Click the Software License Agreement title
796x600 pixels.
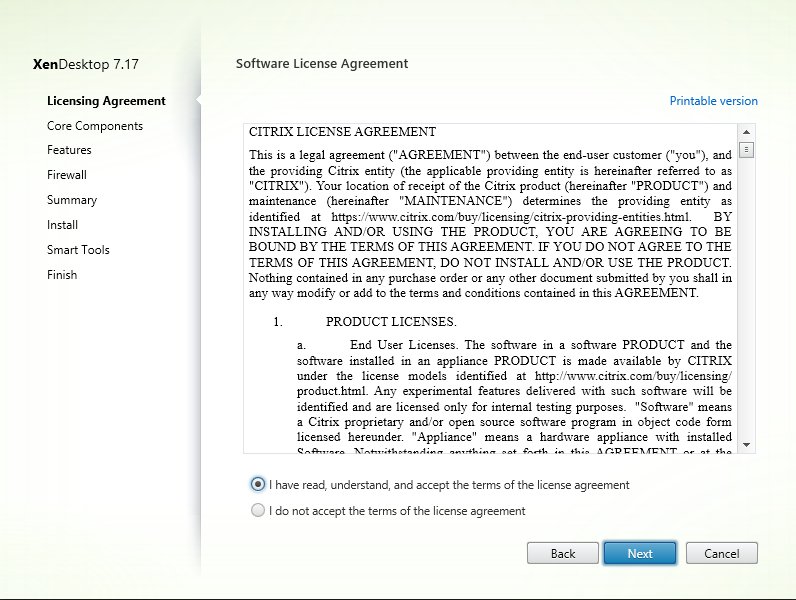322,64
